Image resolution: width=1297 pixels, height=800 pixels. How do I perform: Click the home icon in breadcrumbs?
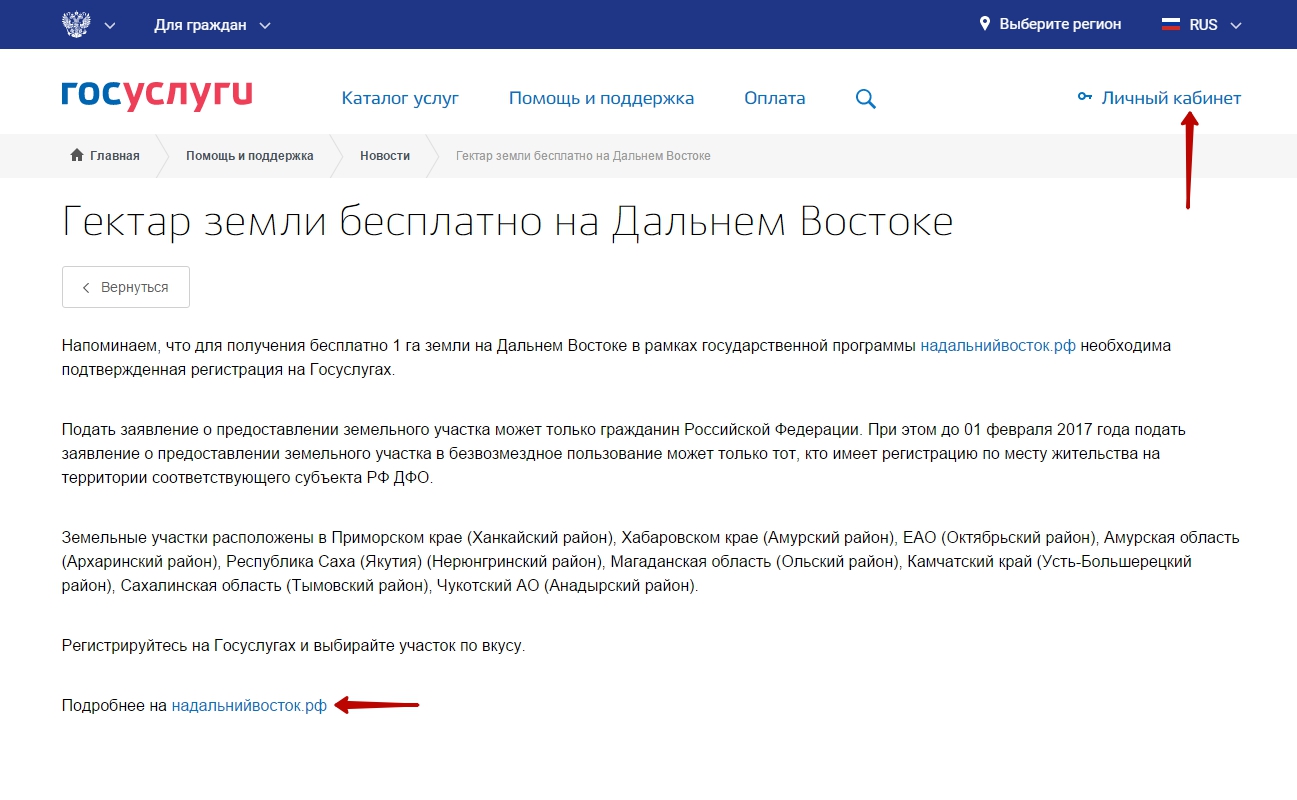[x=77, y=155]
